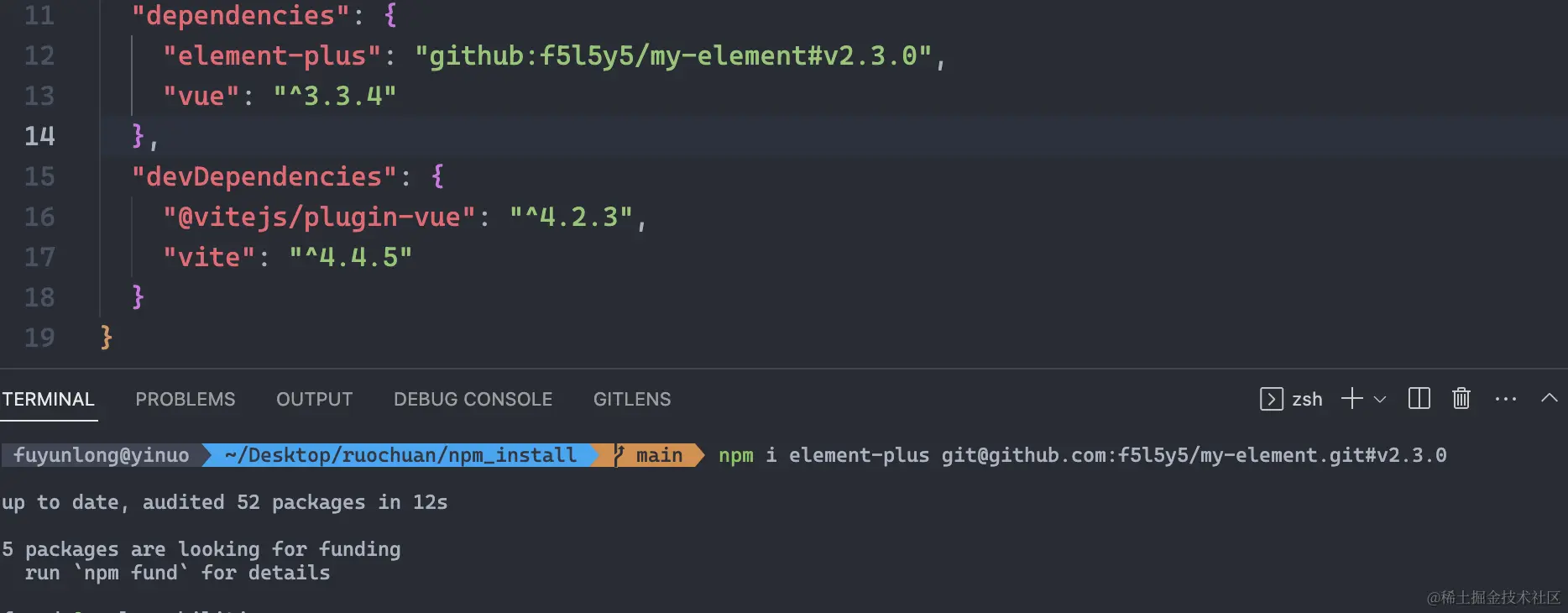Click the main branch segment in terminal prompt
Viewport: 1568px width, 613px height.
[x=658, y=455]
